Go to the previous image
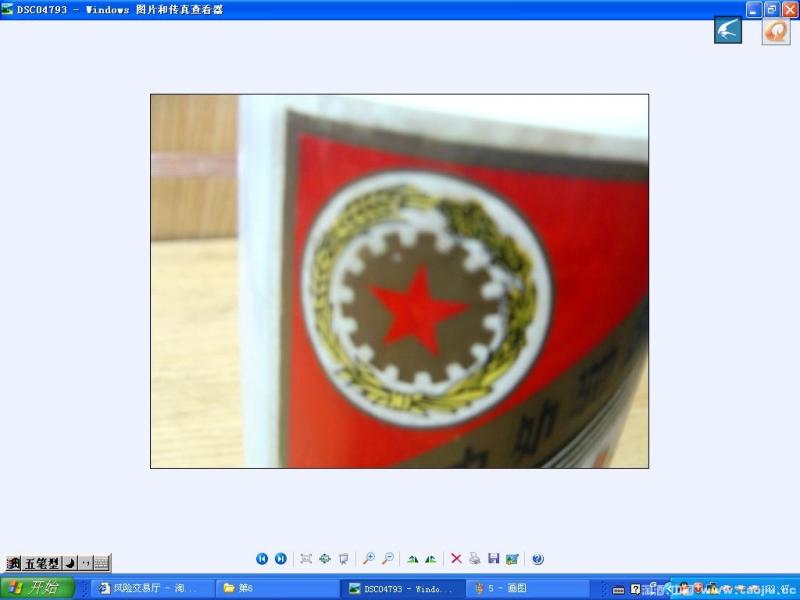The image size is (800, 600). (x=262, y=559)
